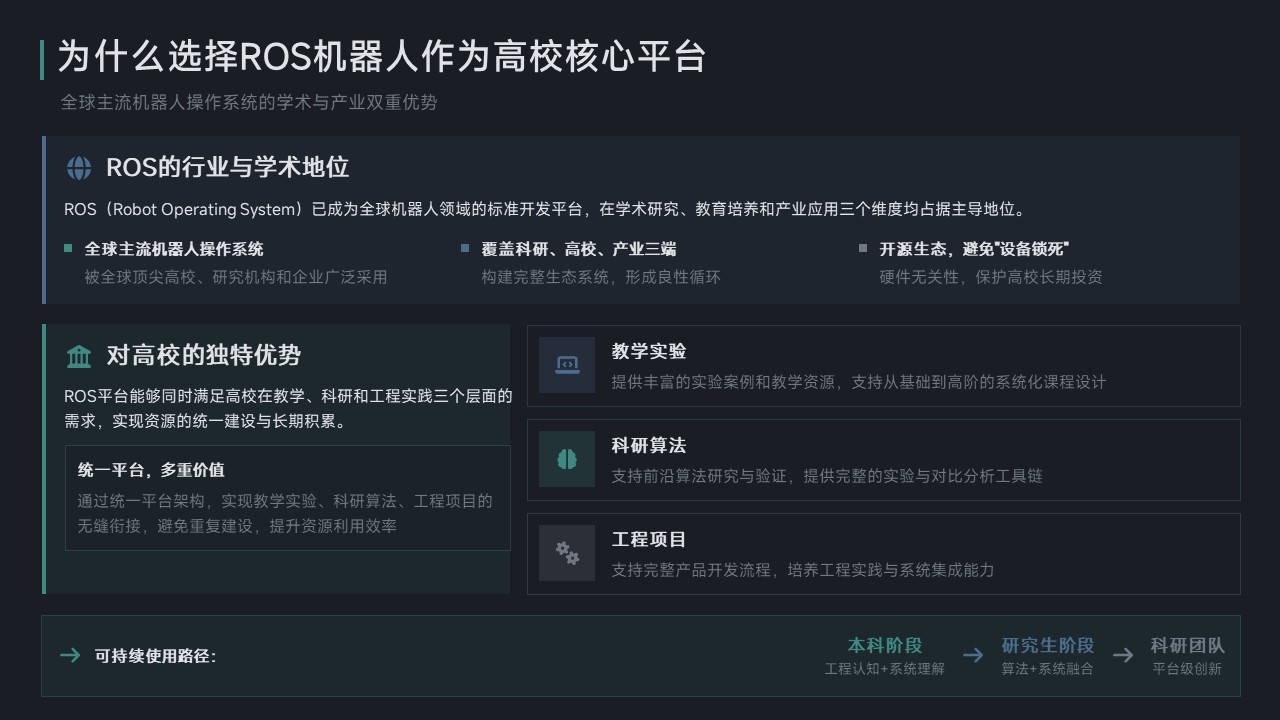Viewport: 1280px width, 720px height.
Task: Click the globe icon beside ROS的行业与学术地位
Action: pyautogui.click(x=79, y=167)
